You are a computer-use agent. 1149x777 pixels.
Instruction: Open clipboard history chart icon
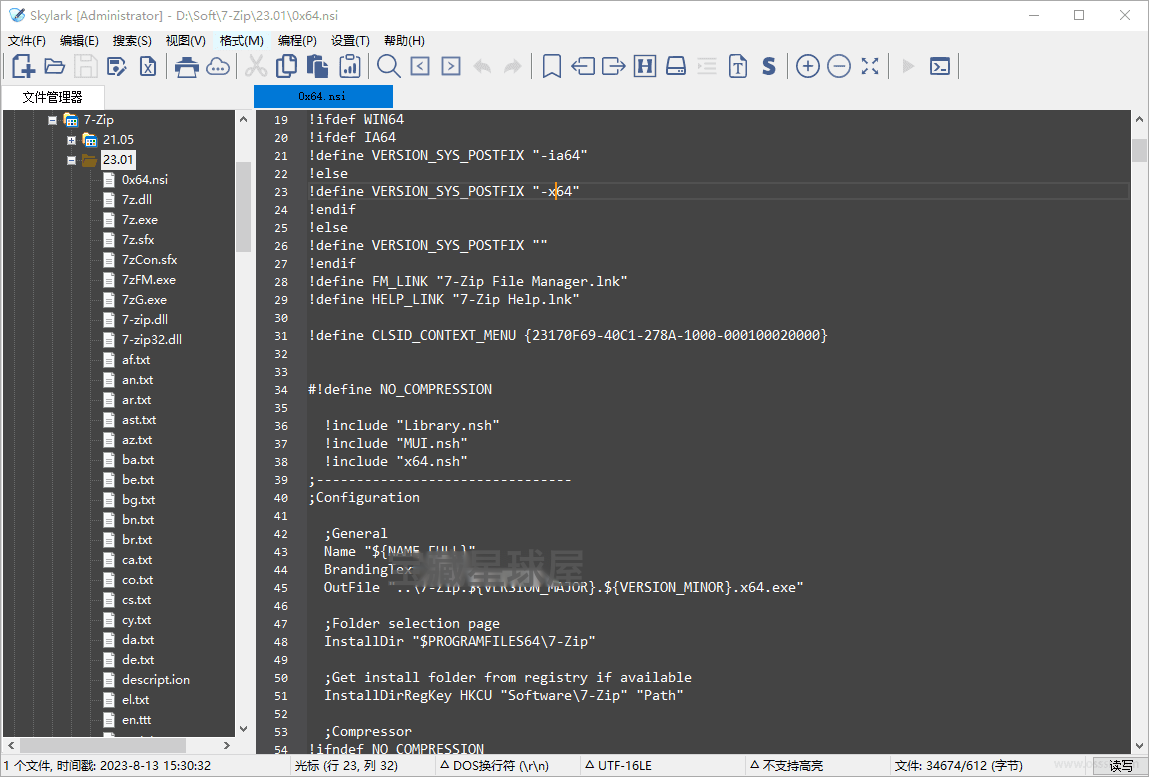pos(350,67)
